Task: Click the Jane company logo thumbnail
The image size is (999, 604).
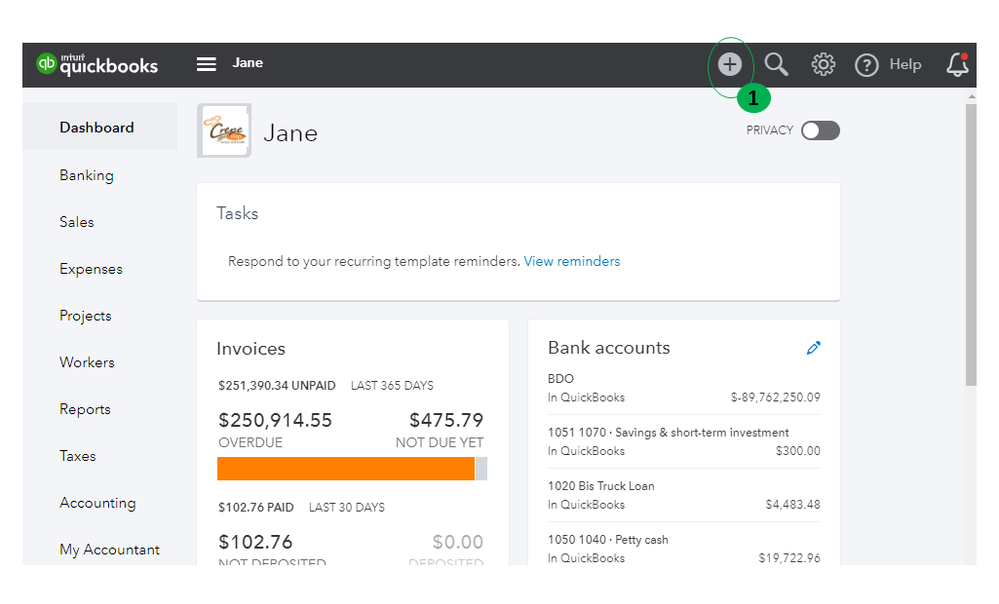Action: (x=224, y=131)
